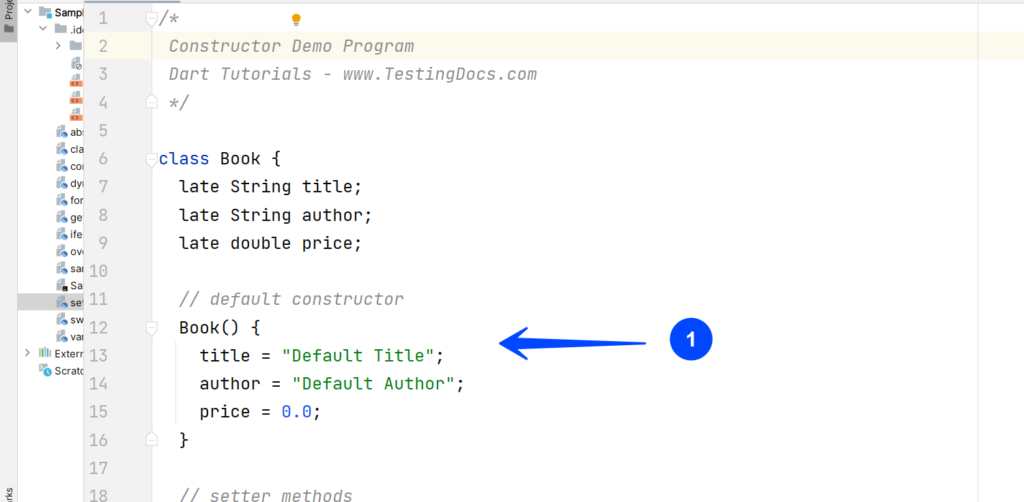
Task: Click the Project folder icon in left stripe
Action: (x=8, y=28)
